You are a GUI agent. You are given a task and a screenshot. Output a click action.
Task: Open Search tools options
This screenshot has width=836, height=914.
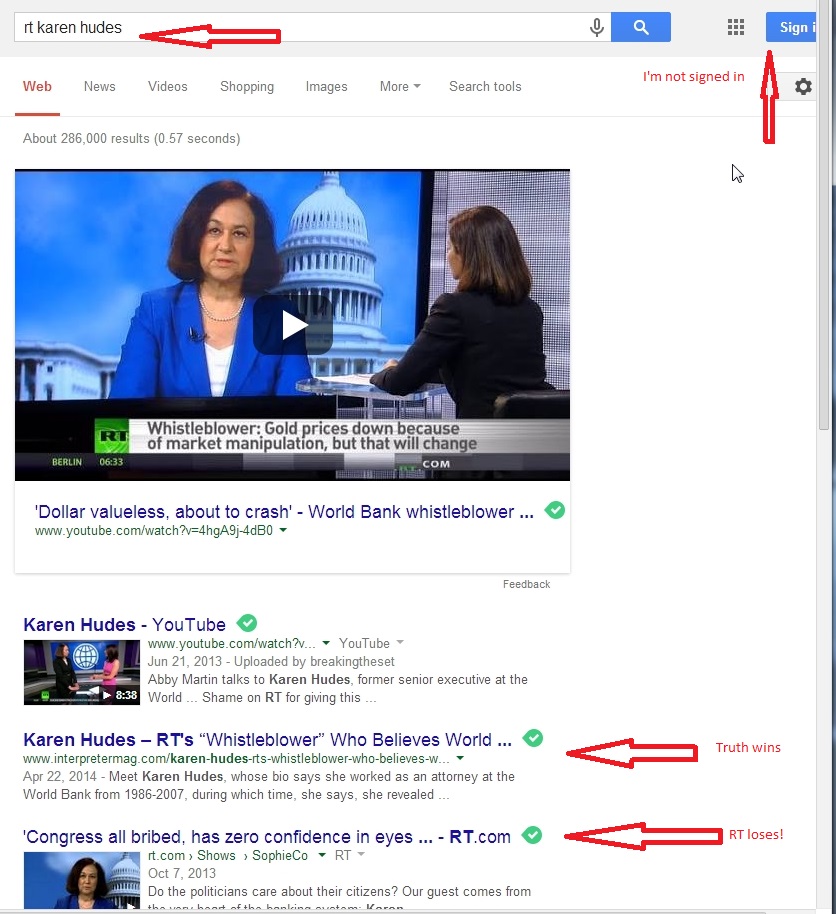[x=485, y=87]
